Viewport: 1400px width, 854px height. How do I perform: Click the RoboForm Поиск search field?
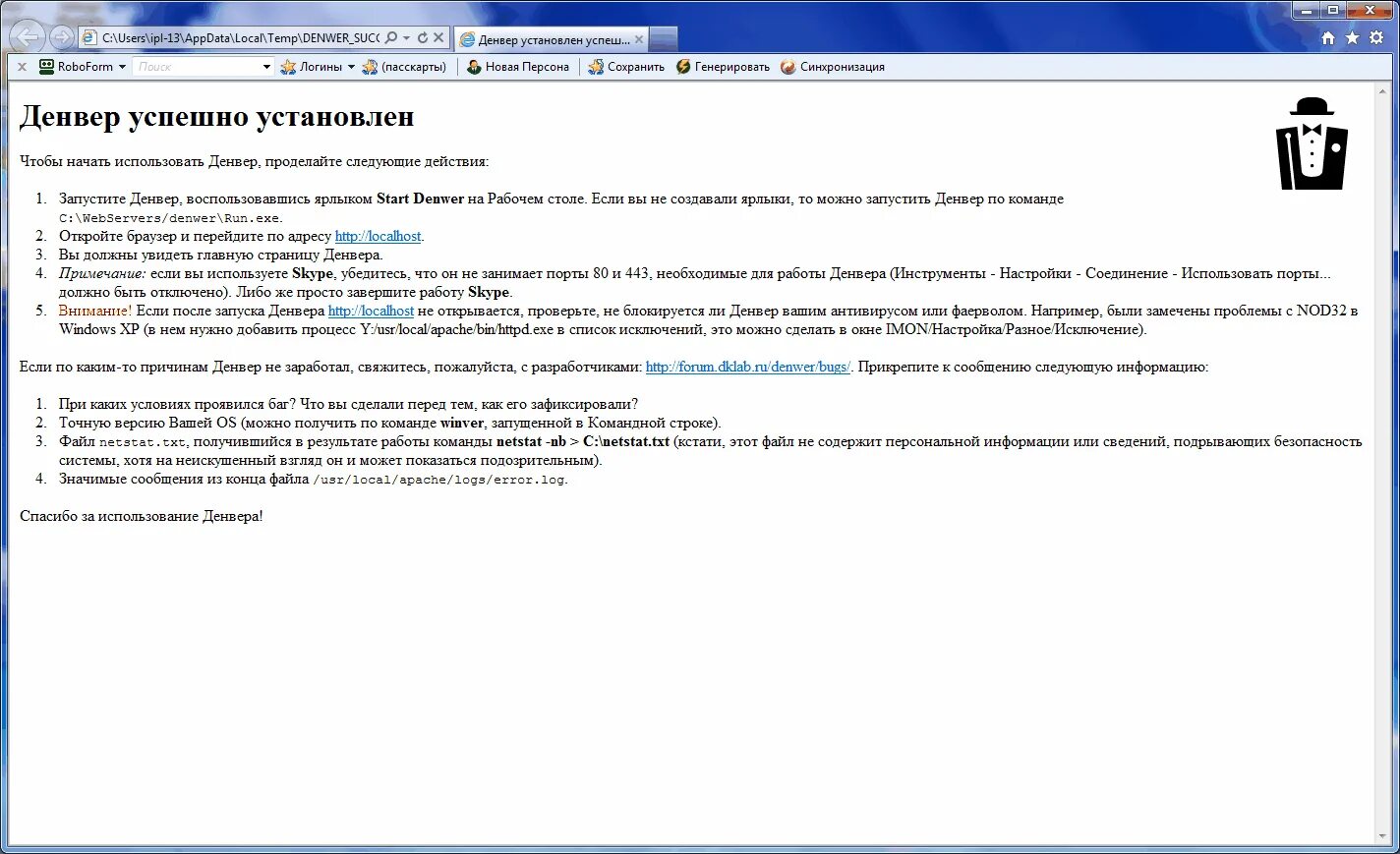pyautogui.click(x=197, y=67)
